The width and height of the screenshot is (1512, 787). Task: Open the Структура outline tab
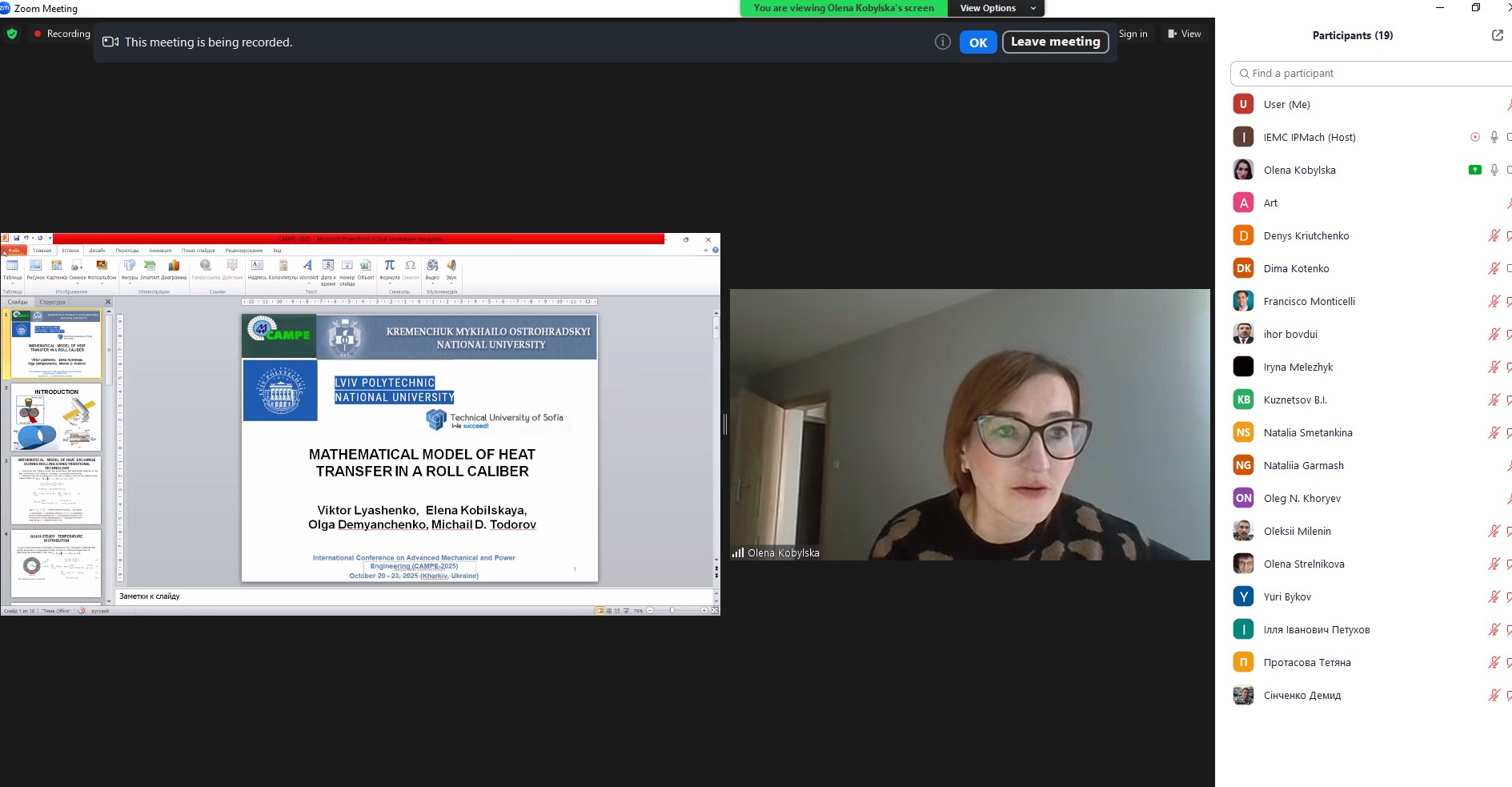click(52, 302)
